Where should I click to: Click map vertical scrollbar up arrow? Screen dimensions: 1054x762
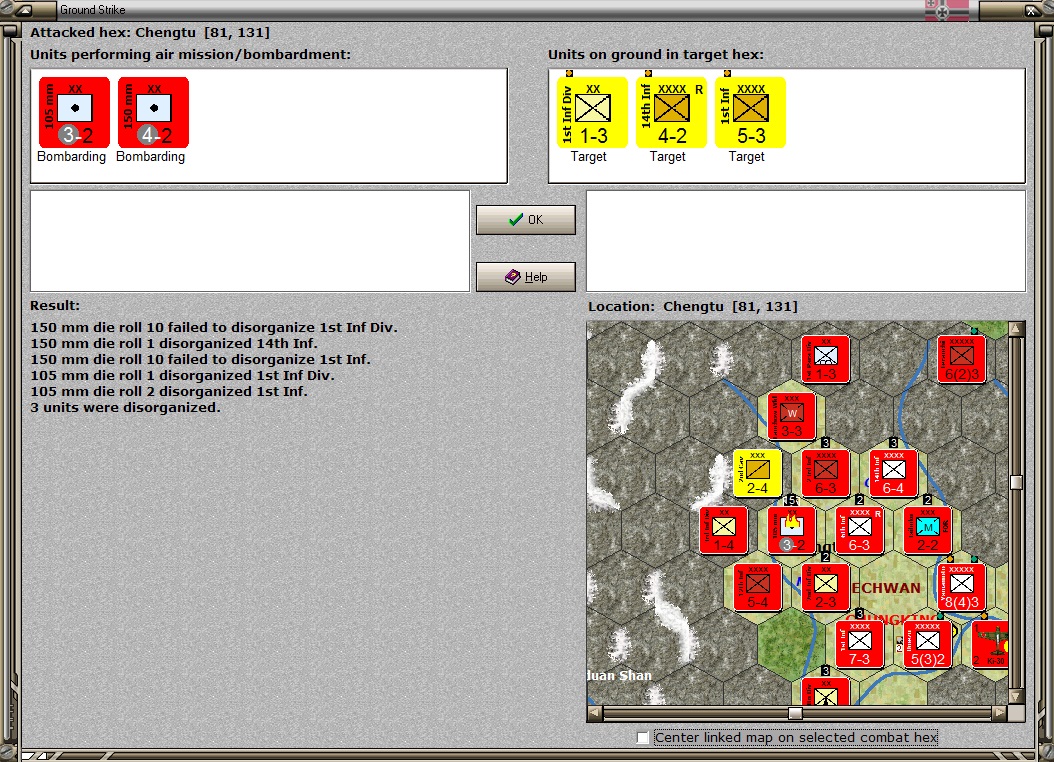[x=1016, y=329]
